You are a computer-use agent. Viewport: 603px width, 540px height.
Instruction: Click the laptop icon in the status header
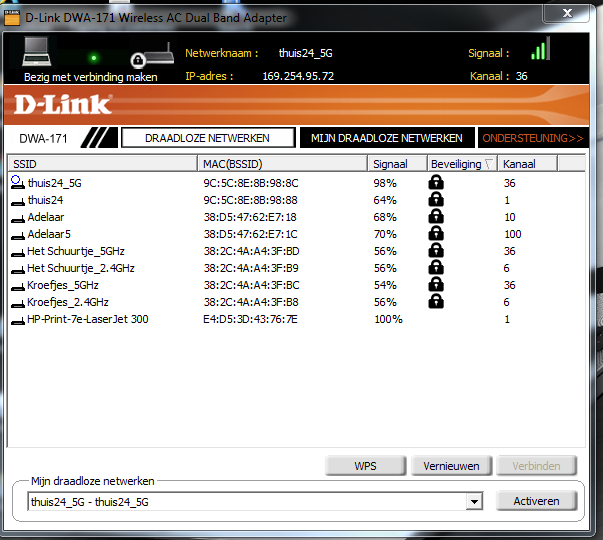click(x=36, y=52)
